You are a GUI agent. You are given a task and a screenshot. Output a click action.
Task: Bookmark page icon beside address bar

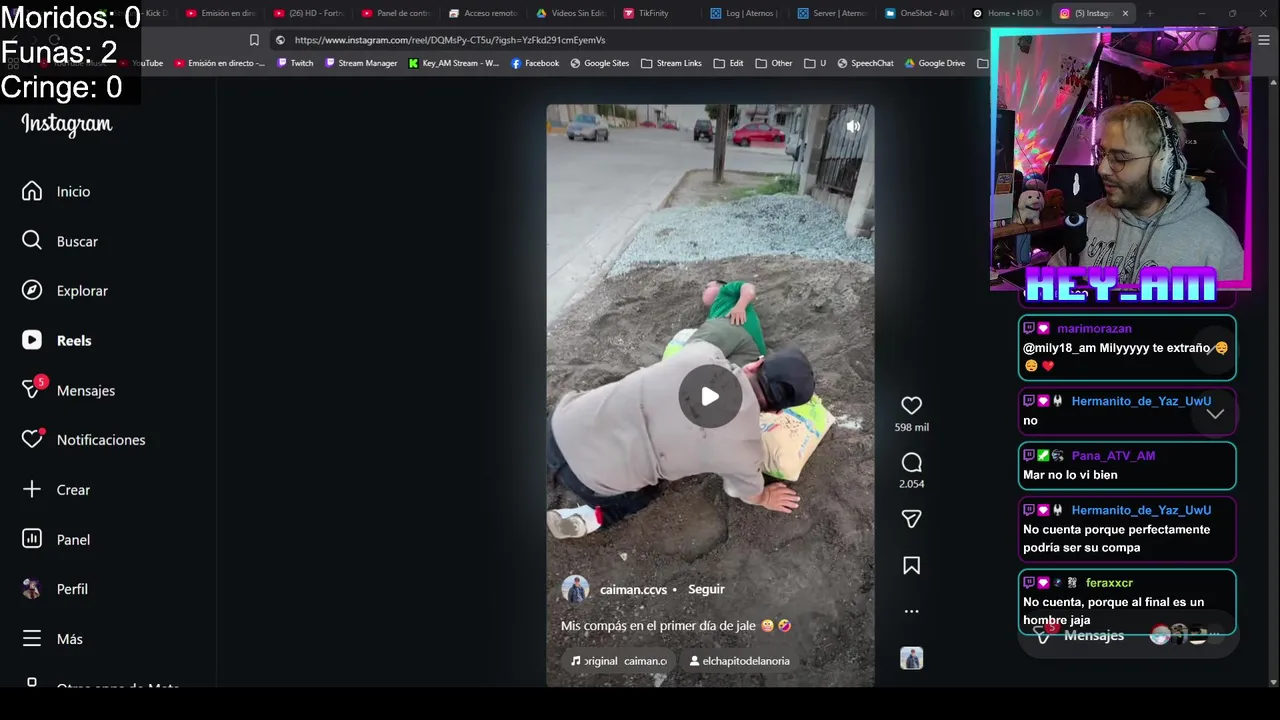(x=254, y=40)
